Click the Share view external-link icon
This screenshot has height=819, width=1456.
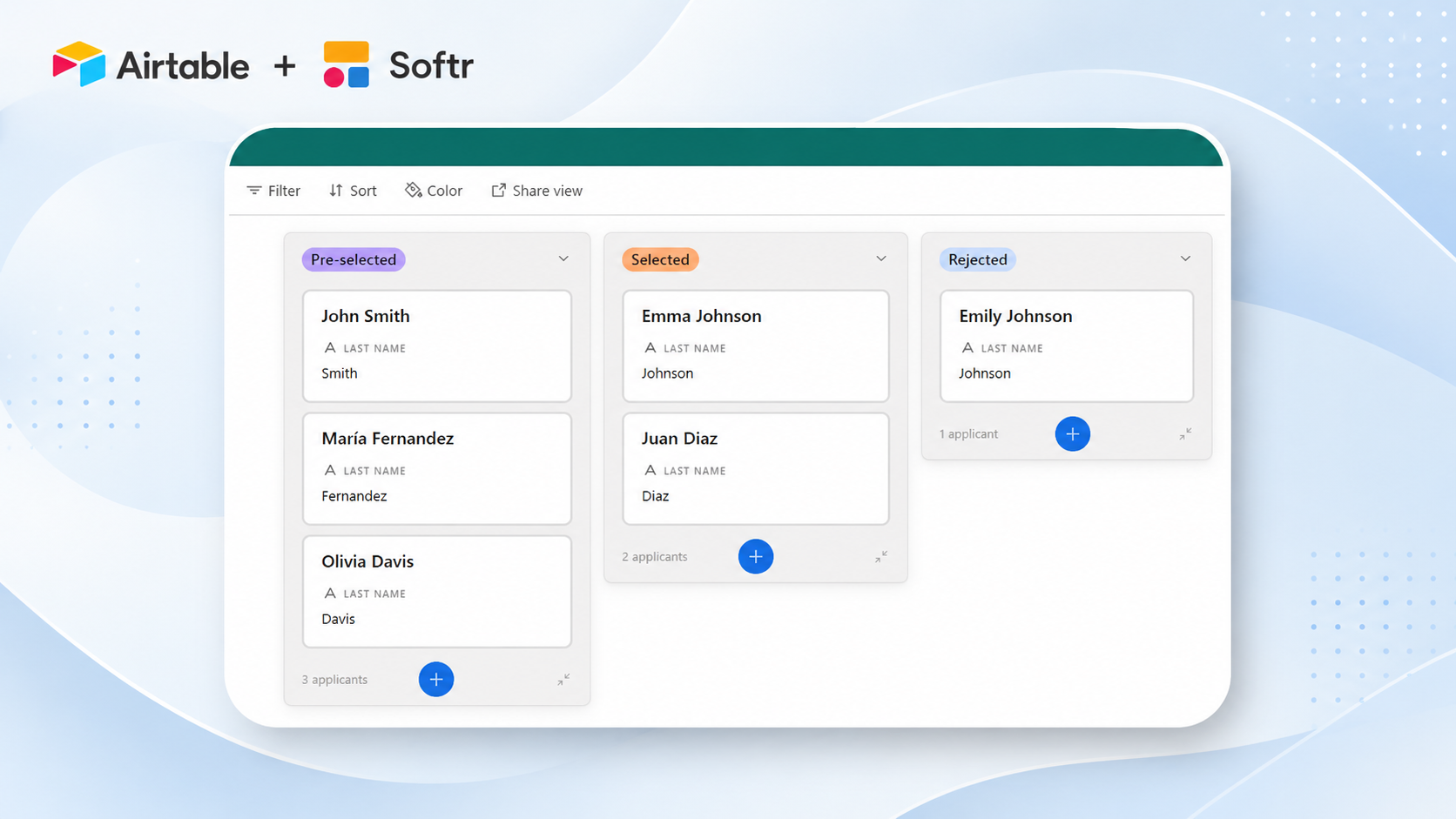pos(498,191)
